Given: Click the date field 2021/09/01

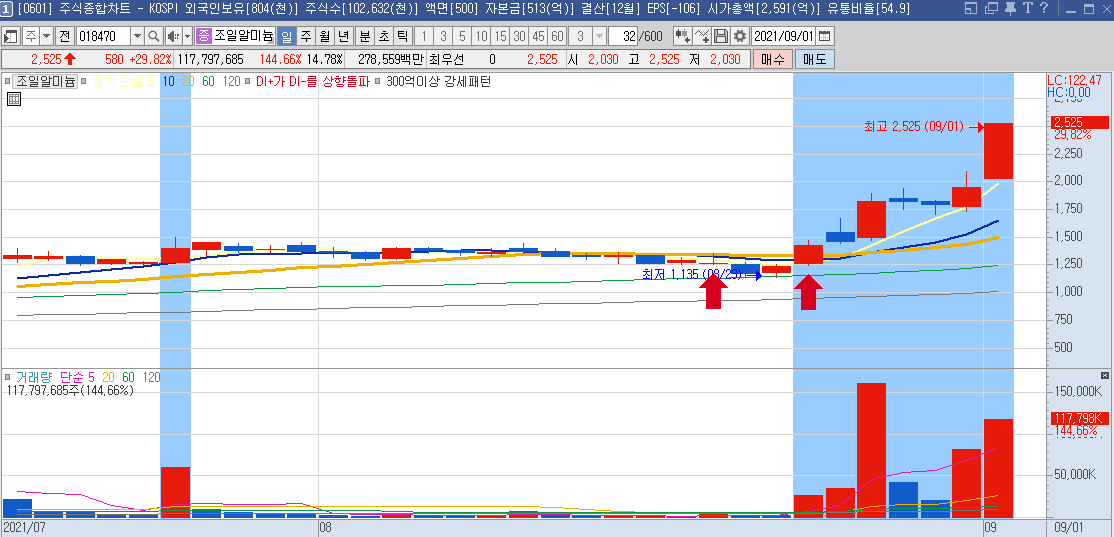Looking at the screenshot, I should click(x=784, y=36).
